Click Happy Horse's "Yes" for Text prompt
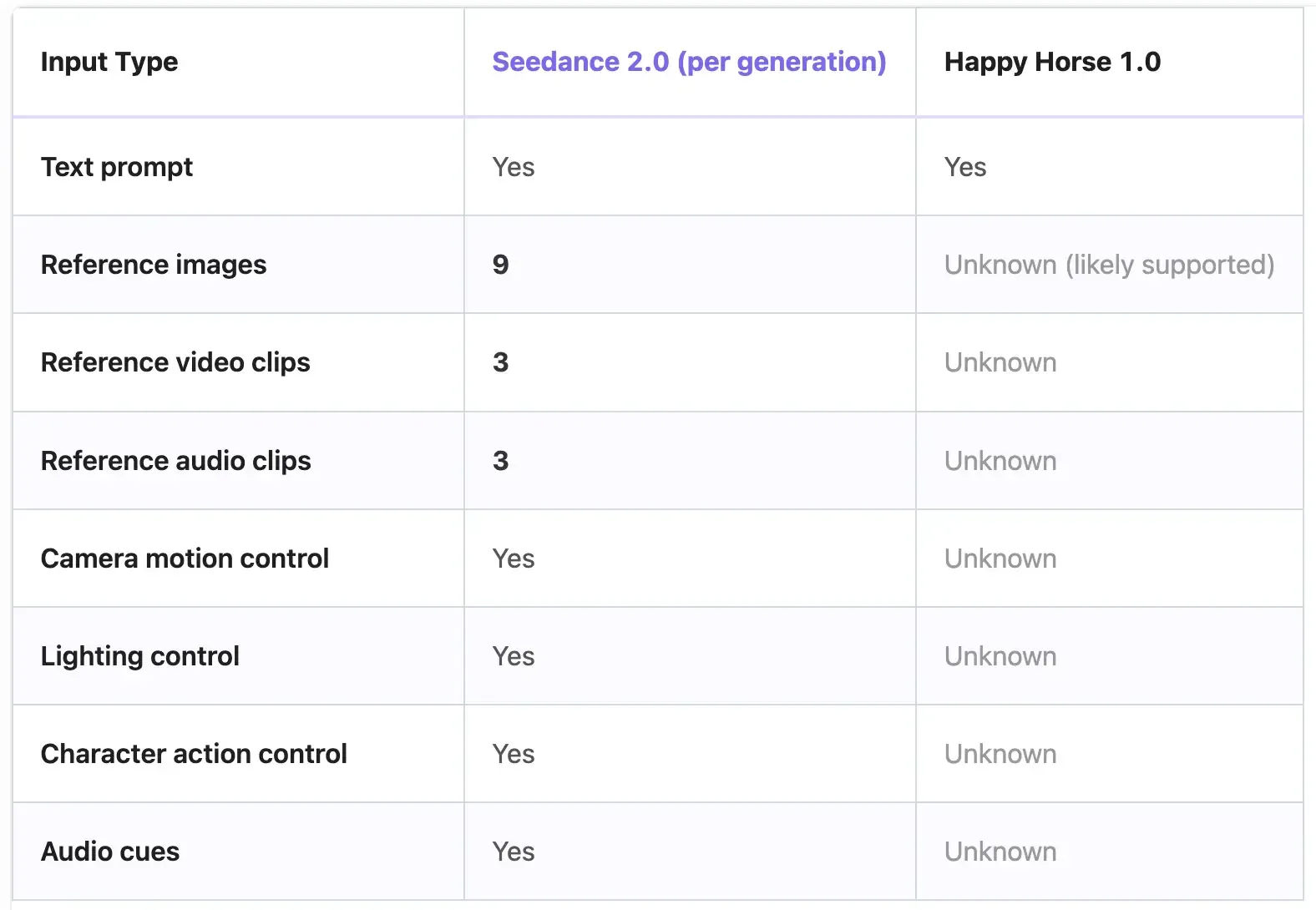The image size is (1316, 910). click(x=965, y=167)
